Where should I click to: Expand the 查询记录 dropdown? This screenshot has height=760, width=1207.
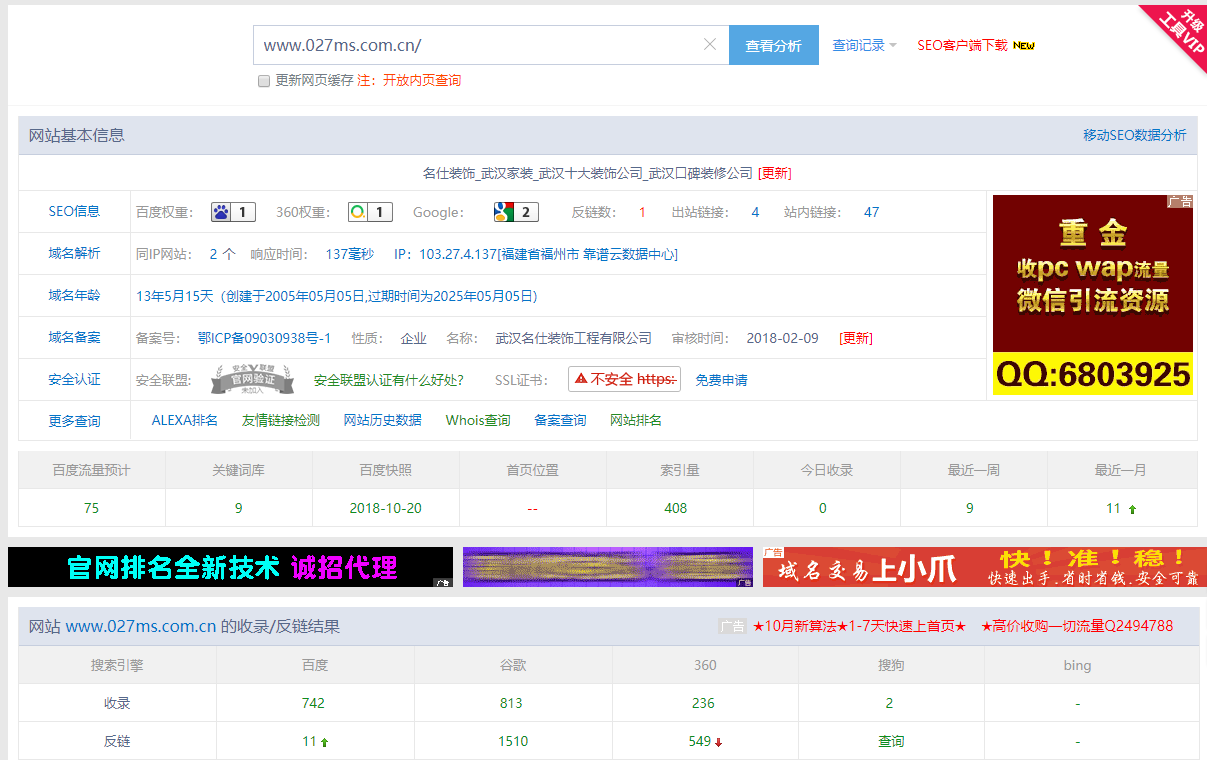click(864, 46)
